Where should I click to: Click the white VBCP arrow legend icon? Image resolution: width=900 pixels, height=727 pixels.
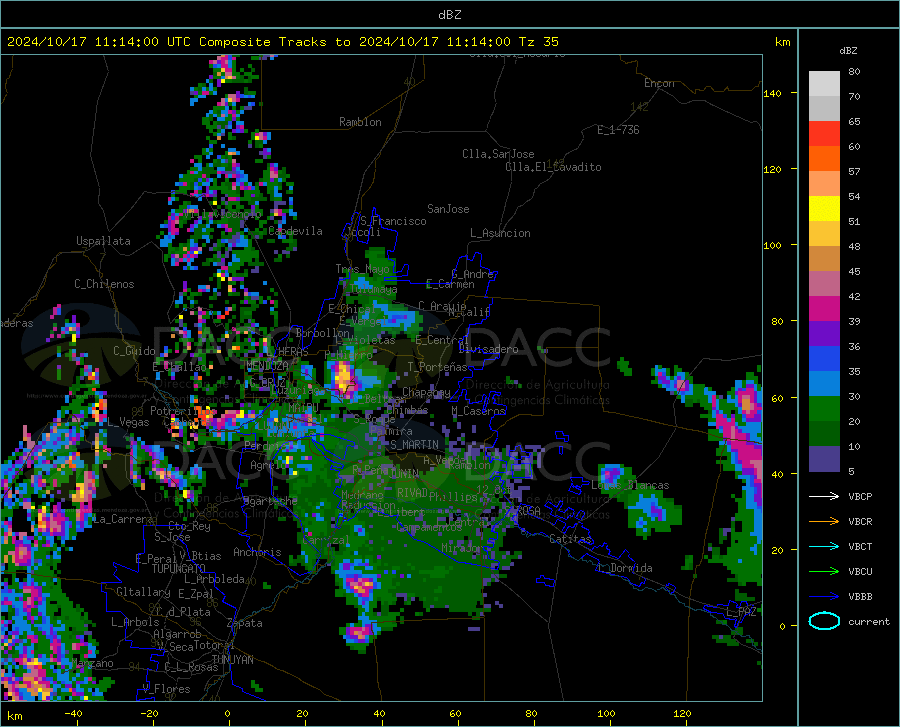[824, 496]
